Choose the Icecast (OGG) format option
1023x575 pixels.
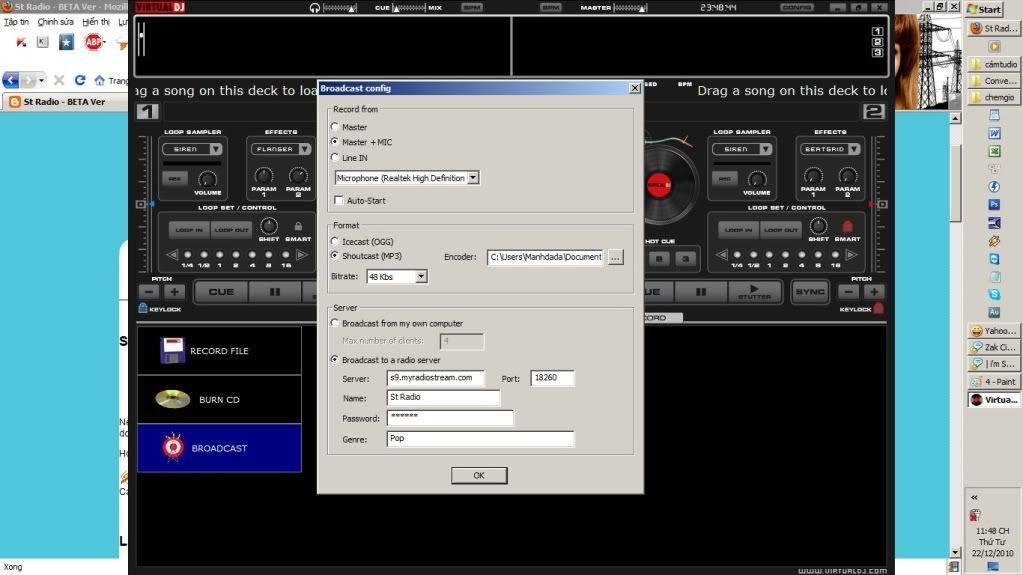click(335, 241)
